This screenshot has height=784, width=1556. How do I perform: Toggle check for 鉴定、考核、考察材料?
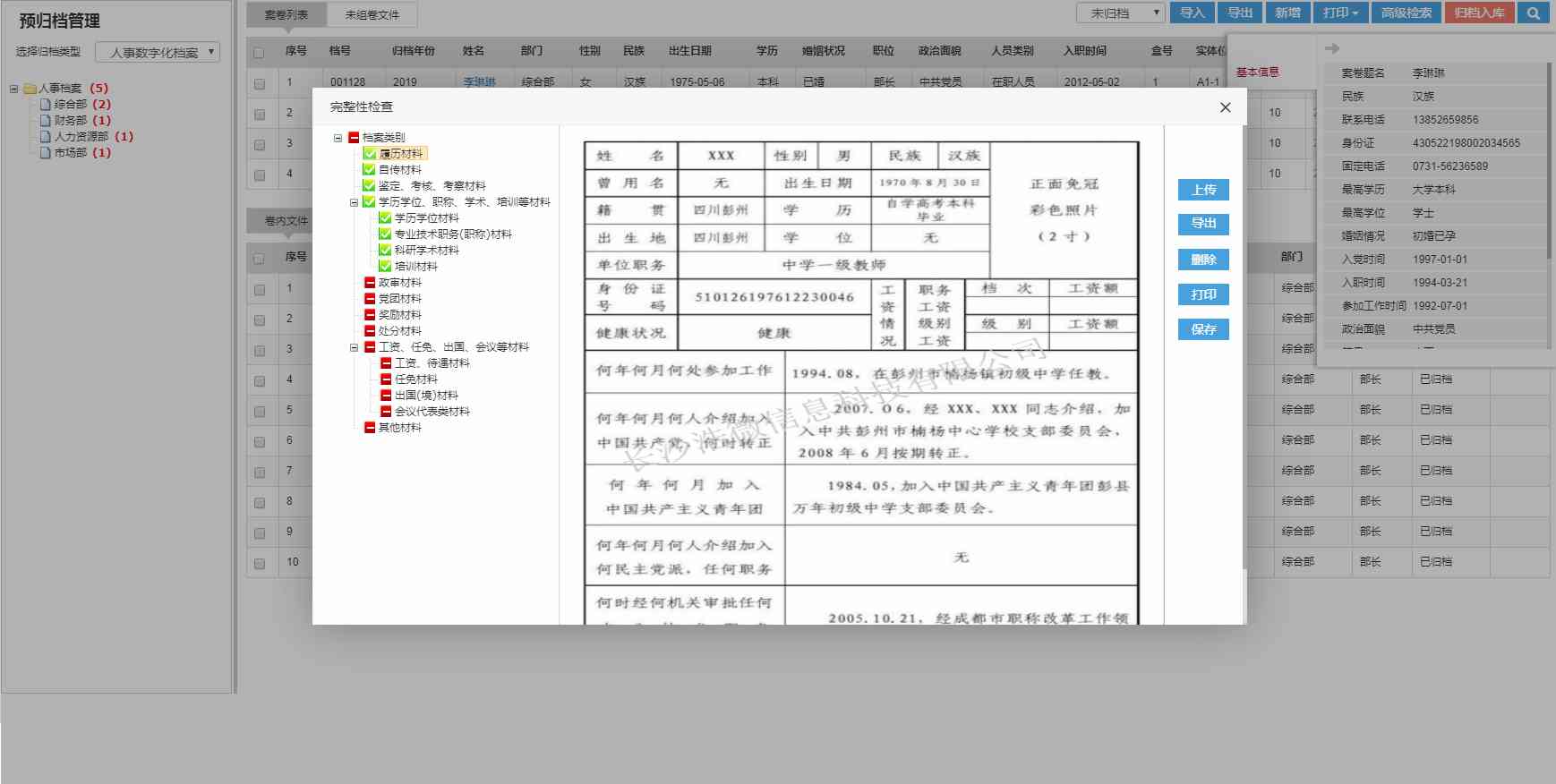click(x=369, y=186)
